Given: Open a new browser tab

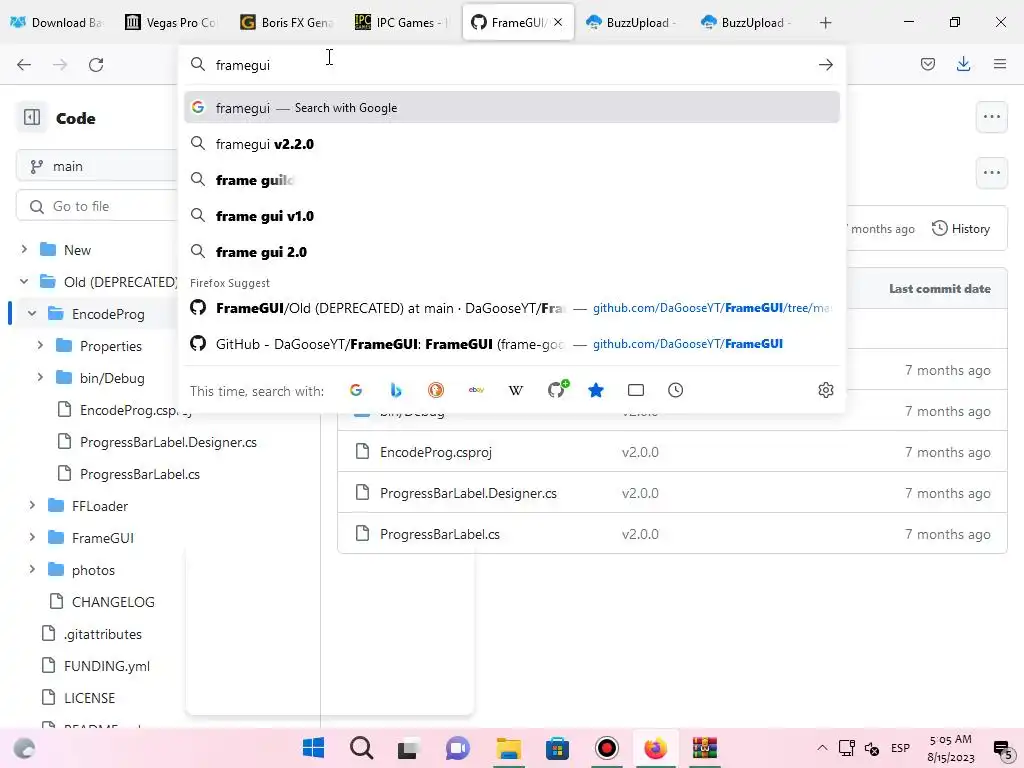Looking at the screenshot, I should click(x=825, y=23).
